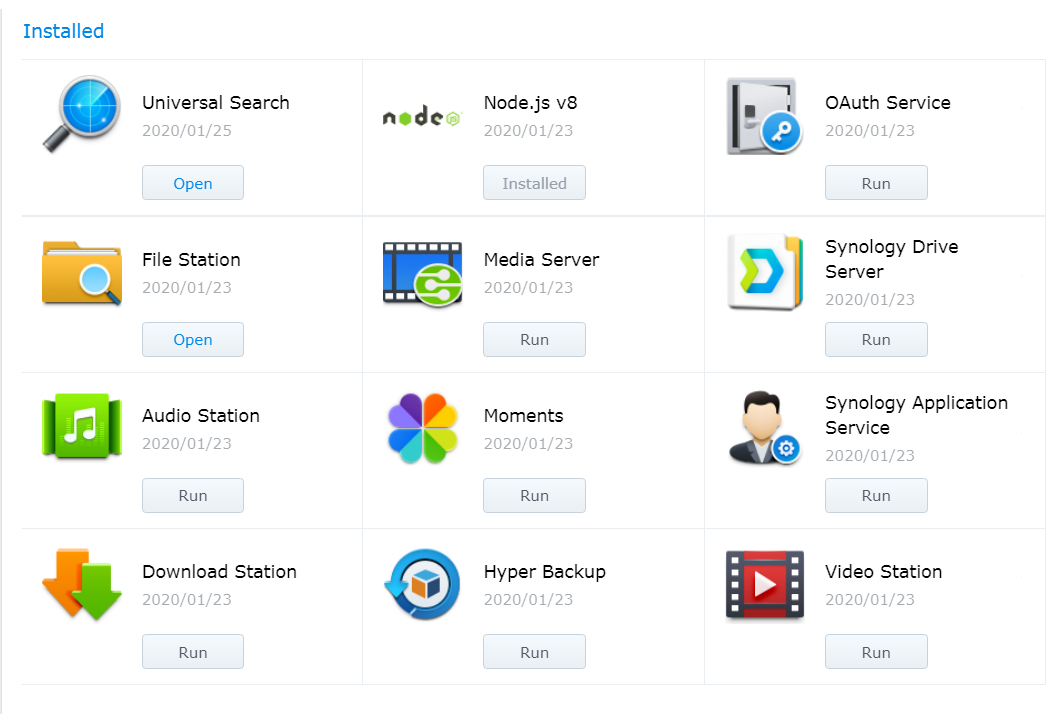Click the Universal Search magnifier icon
Screen dimensions: 1060x714
81,115
